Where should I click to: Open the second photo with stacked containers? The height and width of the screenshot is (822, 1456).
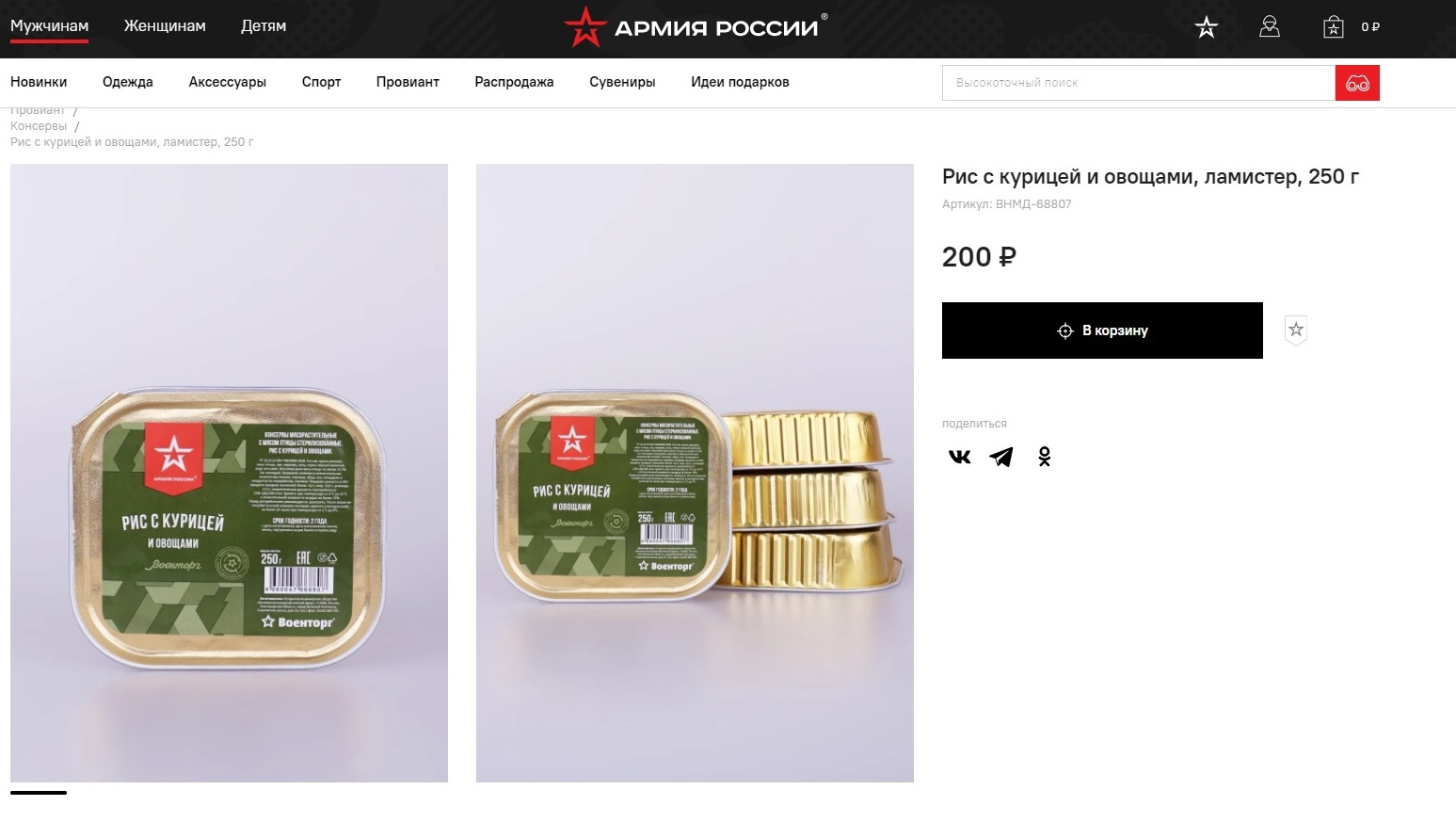695,473
